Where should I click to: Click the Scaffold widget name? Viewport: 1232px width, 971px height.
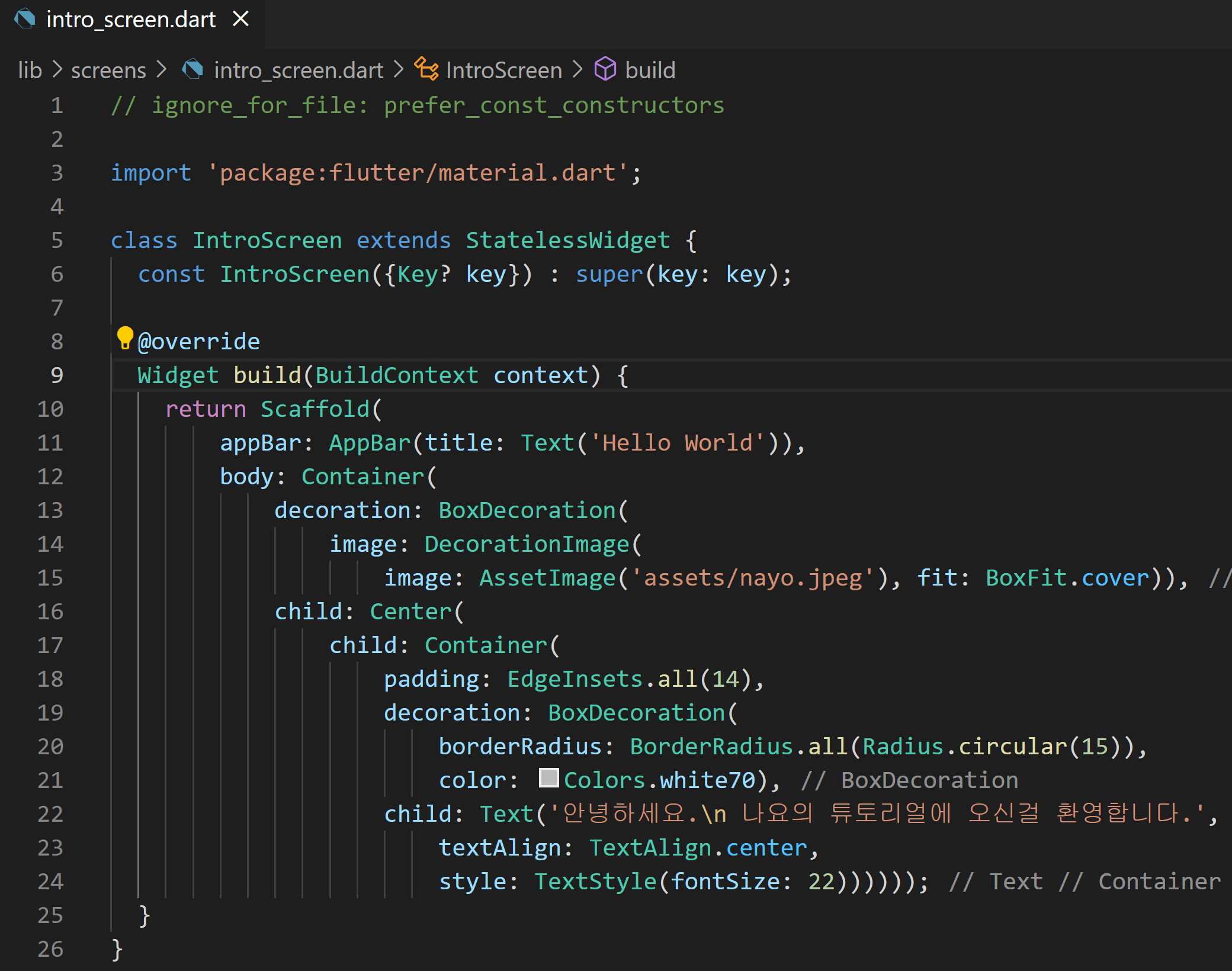coord(315,409)
